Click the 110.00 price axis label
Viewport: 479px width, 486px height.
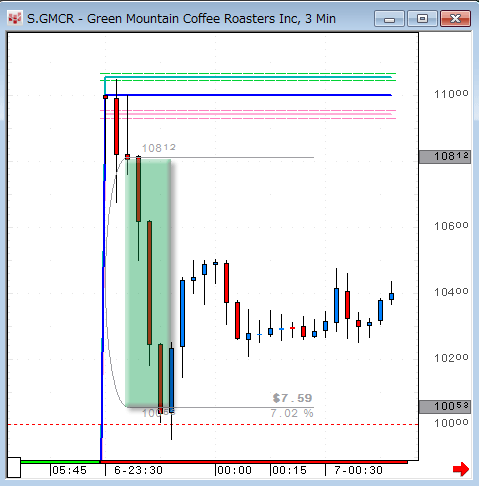click(x=451, y=94)
